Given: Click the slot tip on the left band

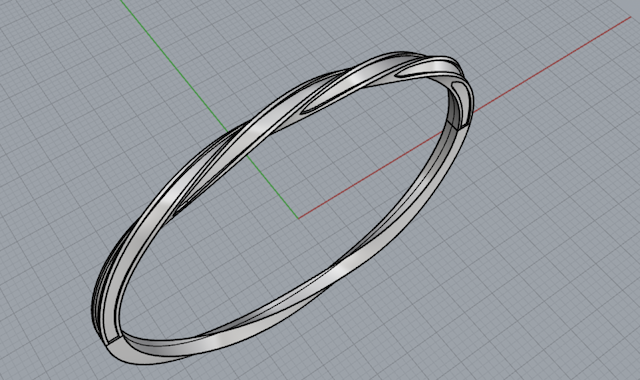Looking at the screenshot, I should (x=180, y=207).
